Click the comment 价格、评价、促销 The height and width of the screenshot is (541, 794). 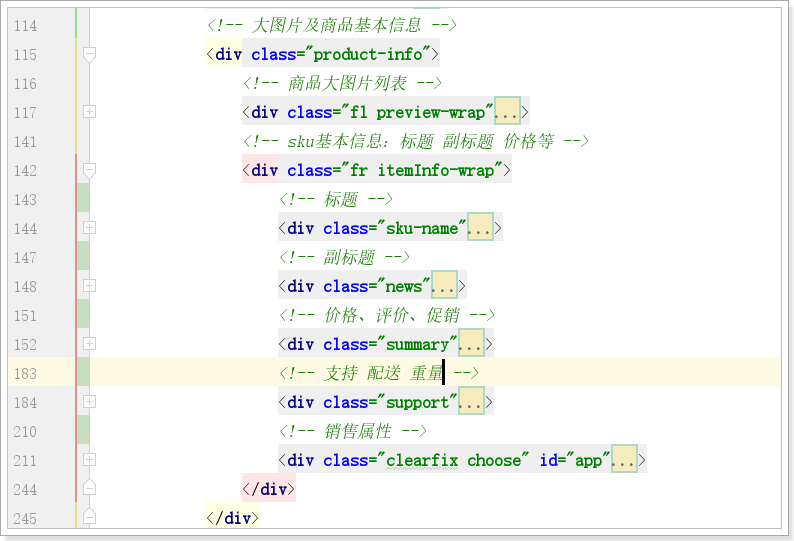pos(386,315)
